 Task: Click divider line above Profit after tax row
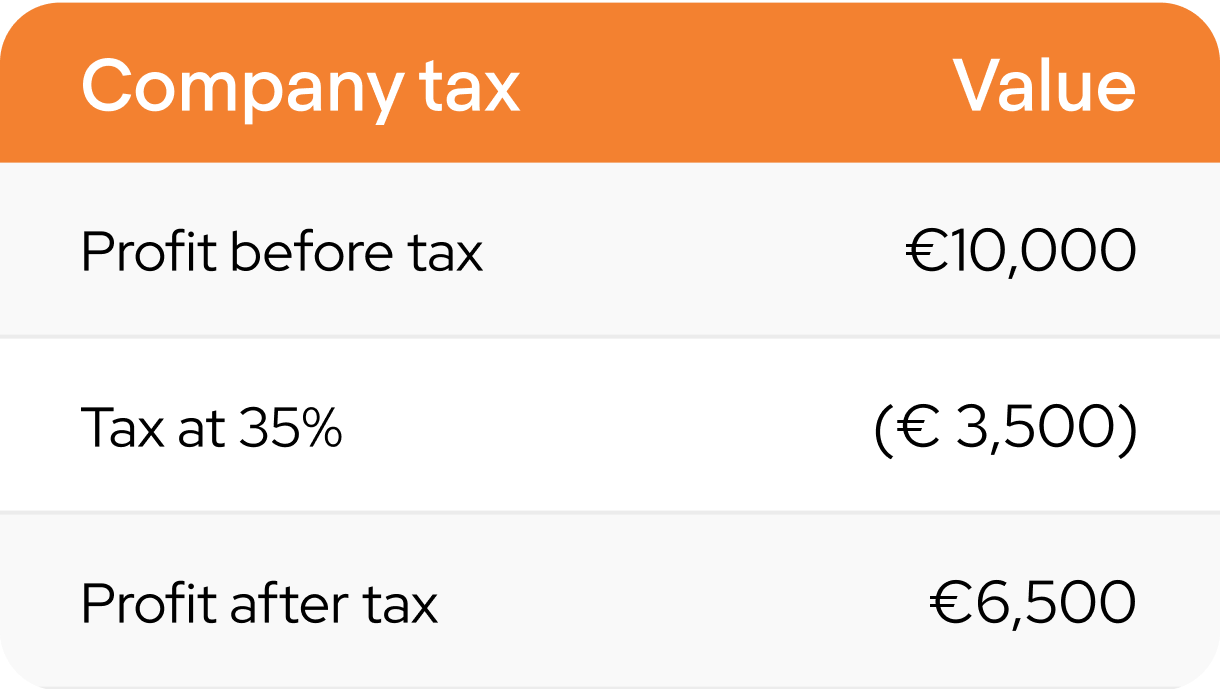click(x=610, y=513)
